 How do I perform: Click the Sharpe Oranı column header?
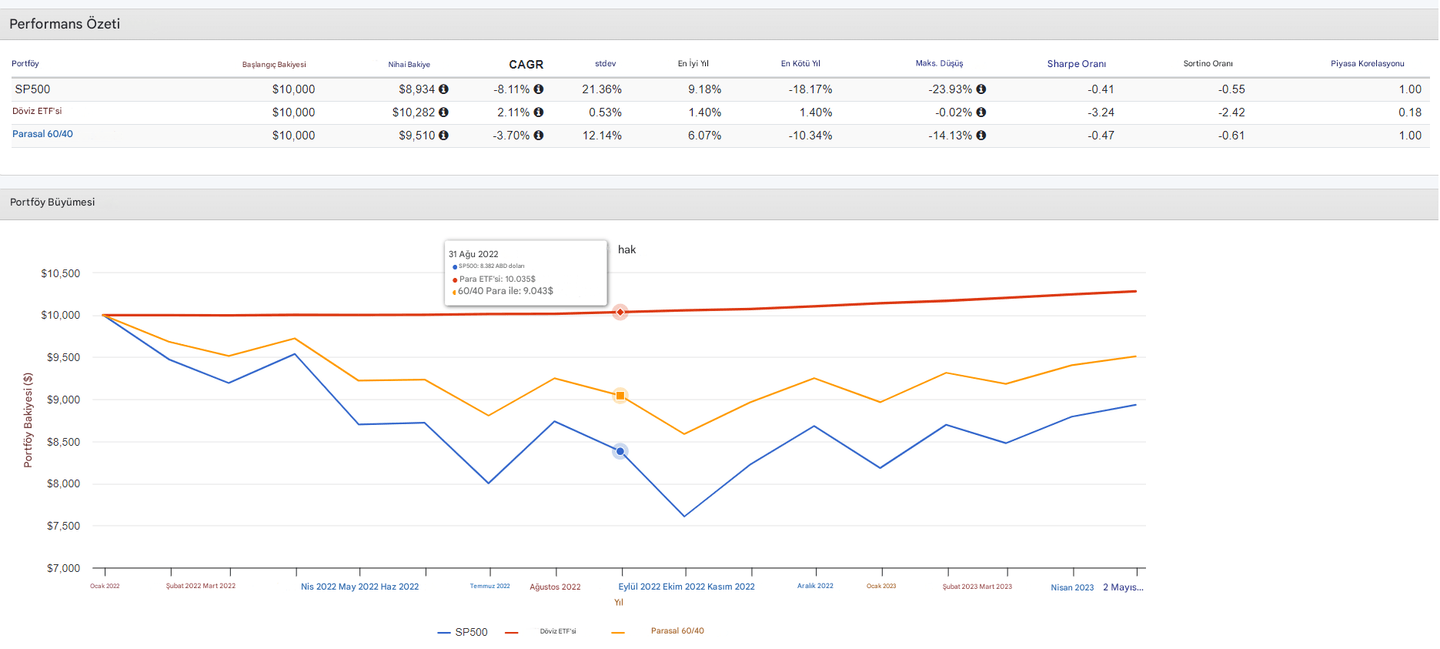pos(1076,64)
